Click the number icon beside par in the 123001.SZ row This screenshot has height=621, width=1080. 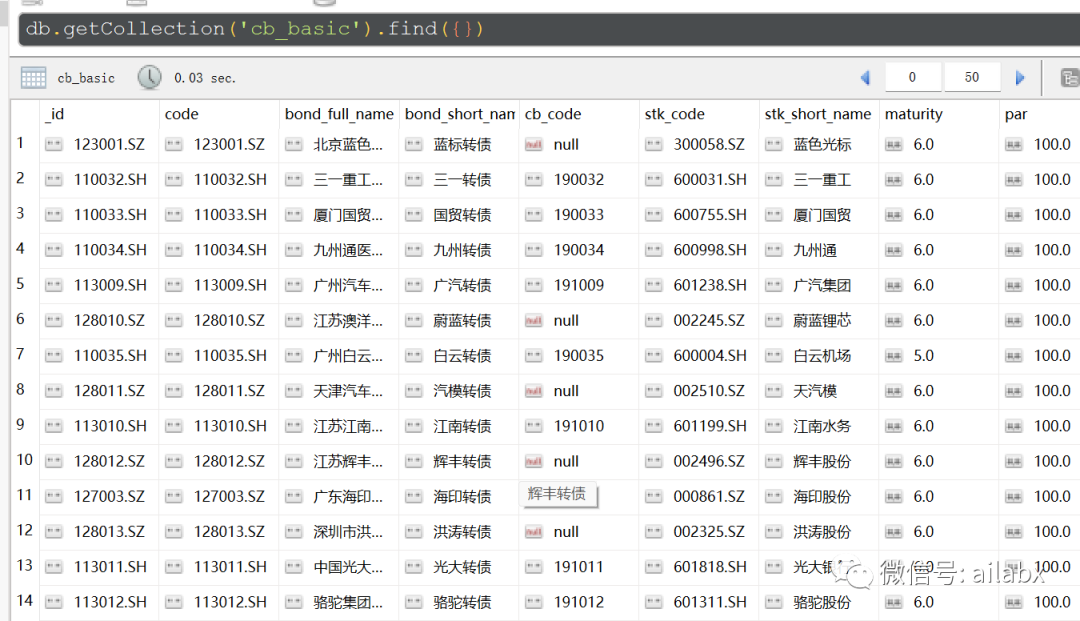point(1013,145)
